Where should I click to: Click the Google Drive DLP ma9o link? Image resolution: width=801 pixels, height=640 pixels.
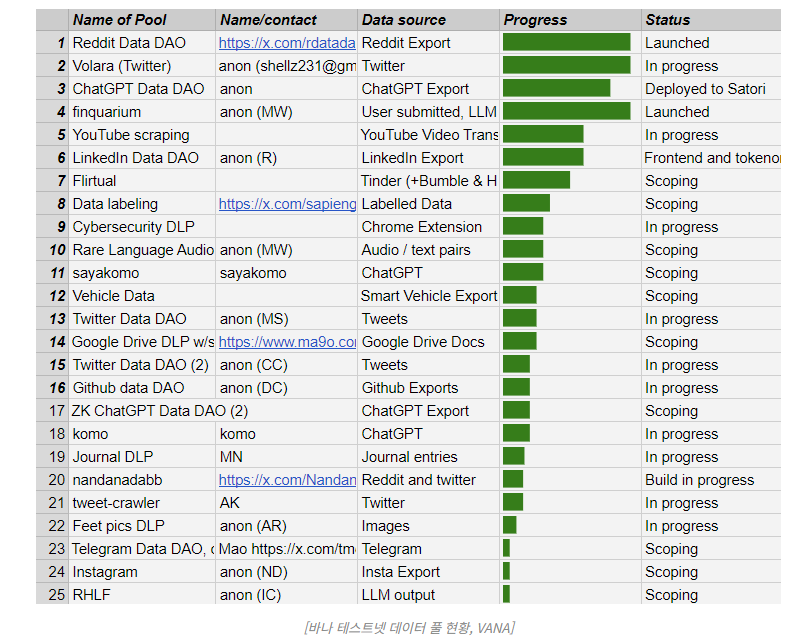(x=287, y=342)
